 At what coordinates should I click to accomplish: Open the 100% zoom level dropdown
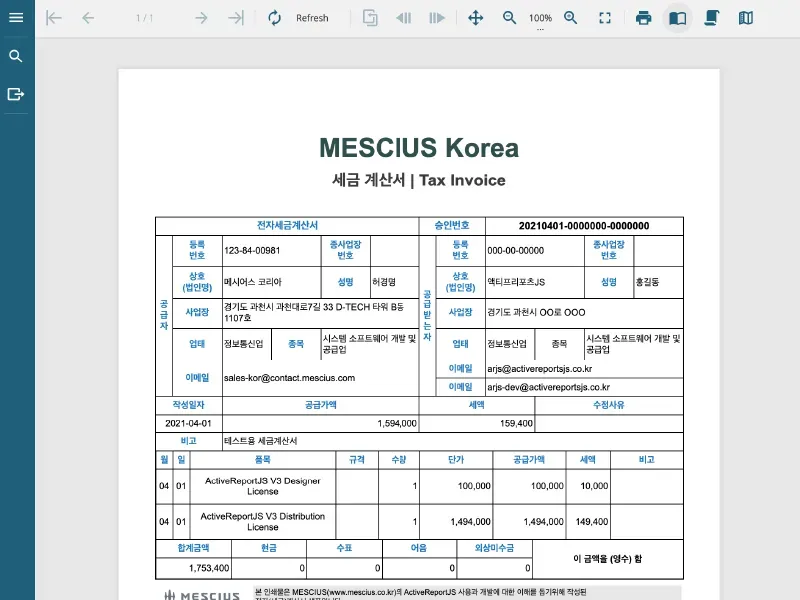tap(540, 20)
